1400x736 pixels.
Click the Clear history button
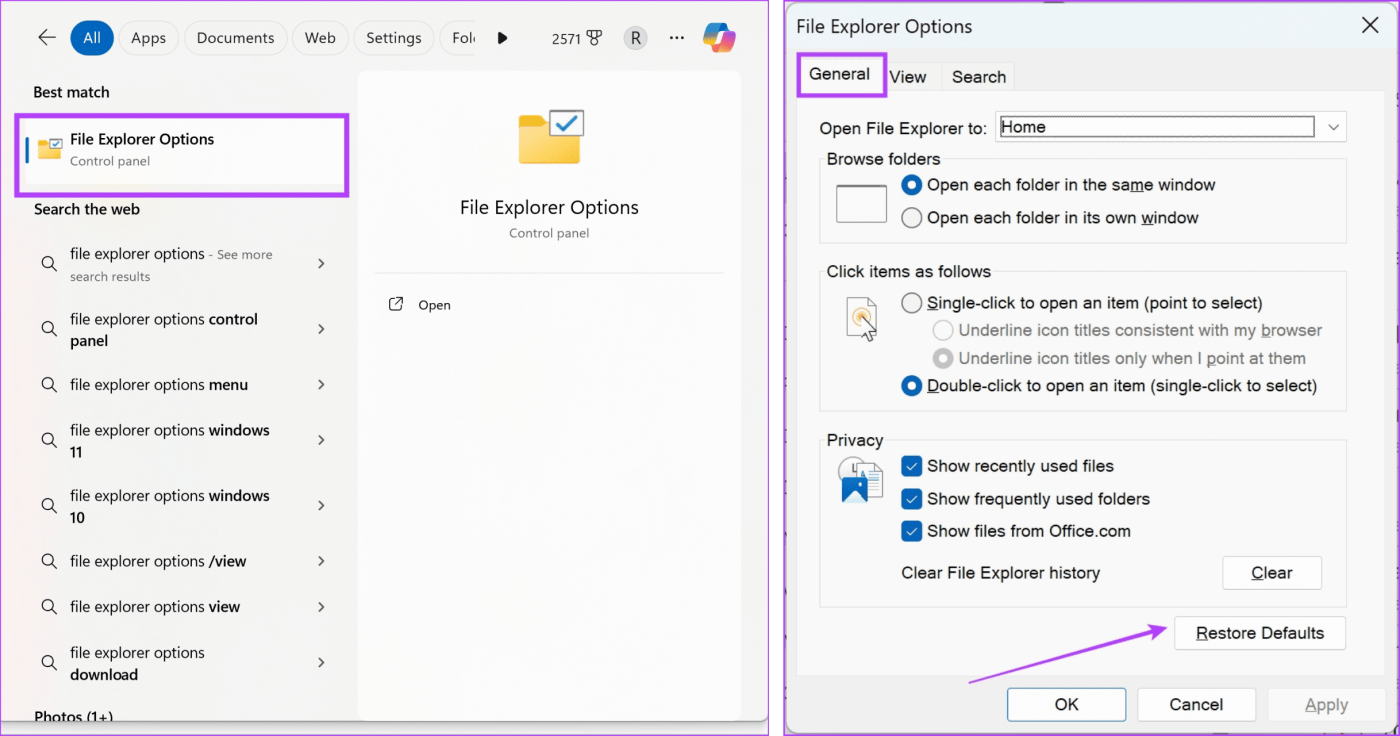[x=1272, y=573]
